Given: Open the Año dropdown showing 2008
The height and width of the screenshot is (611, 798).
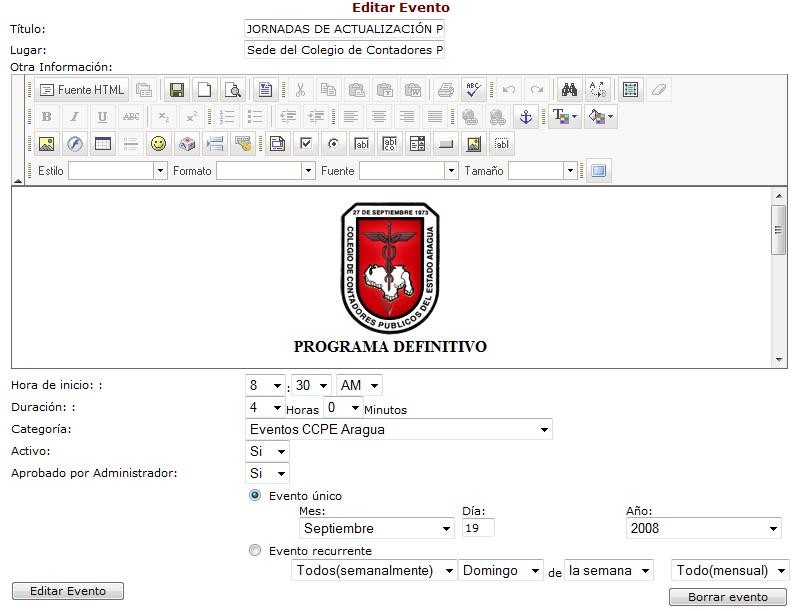Looking at the screenshot, I should [702, 528].
